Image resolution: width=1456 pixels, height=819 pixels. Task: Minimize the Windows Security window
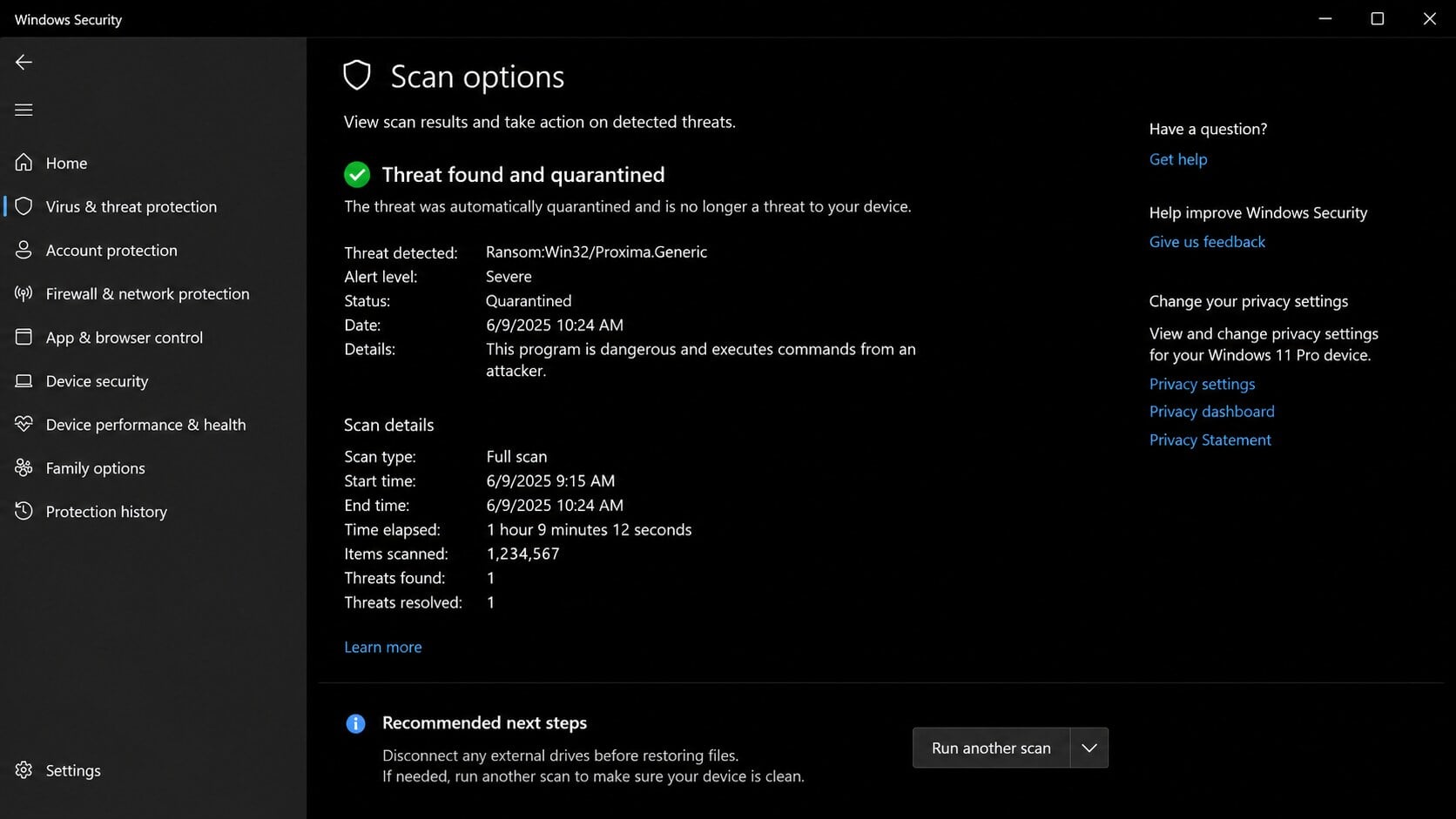pyautogui.click(x=1325, y=18)
